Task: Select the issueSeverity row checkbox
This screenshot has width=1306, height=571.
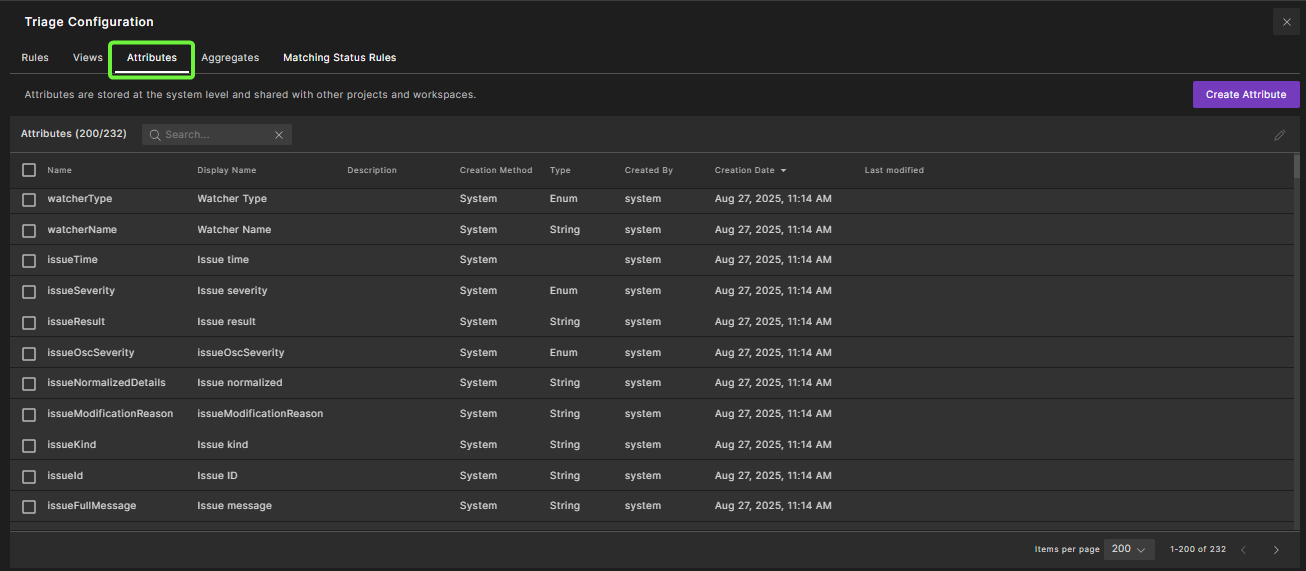Action: (29, 291)
